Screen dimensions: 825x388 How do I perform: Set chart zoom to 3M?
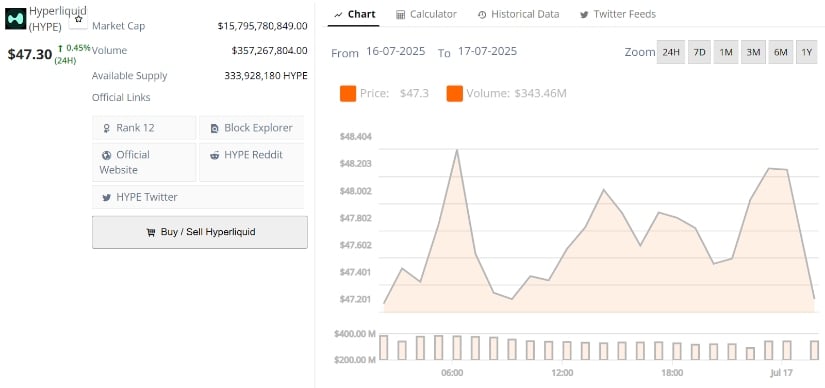[x=753, y=52]
